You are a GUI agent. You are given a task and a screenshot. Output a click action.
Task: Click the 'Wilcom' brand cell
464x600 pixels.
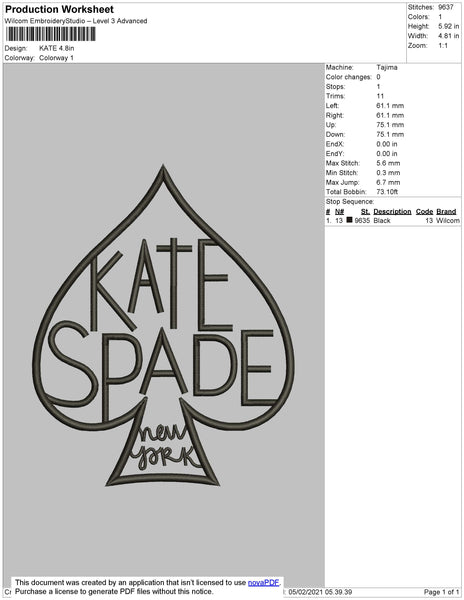click(448, 220)
